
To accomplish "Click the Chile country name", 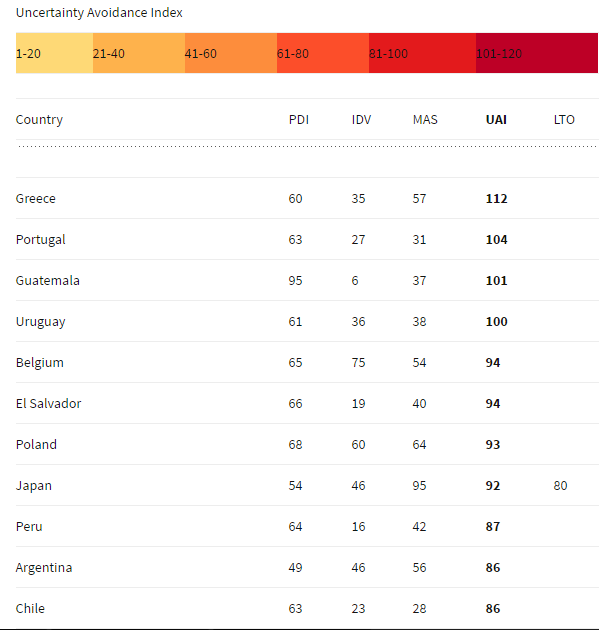I will tap(30, 608).
